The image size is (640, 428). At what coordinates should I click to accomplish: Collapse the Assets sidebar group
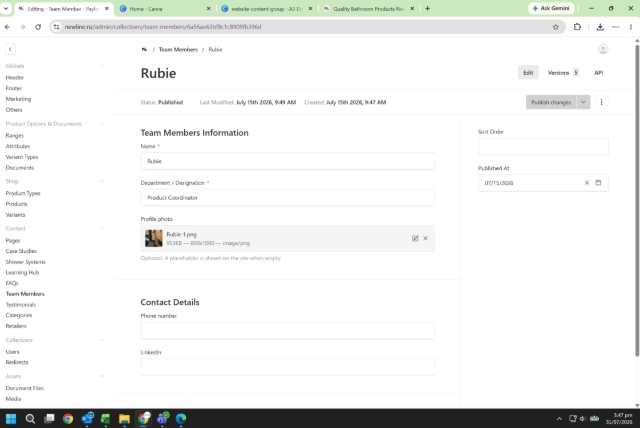point(102,376)
